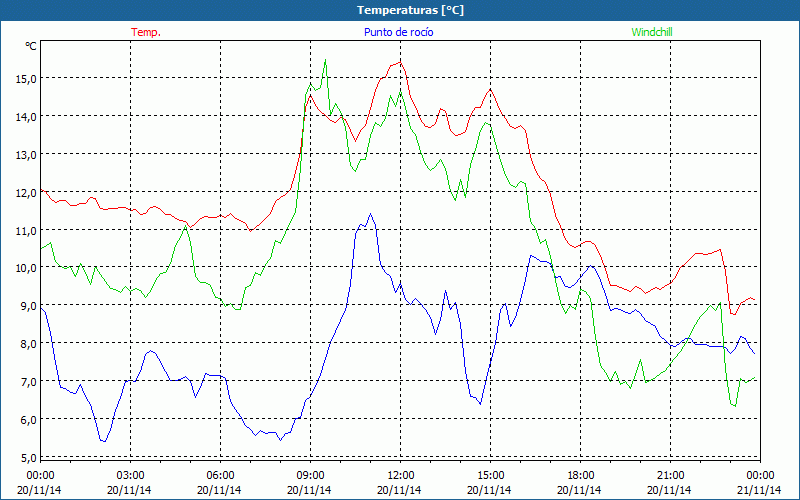This screenshot has height=500, width=800.
Task: Click the 14,0 y-axis value
Action: click(28, 116)
